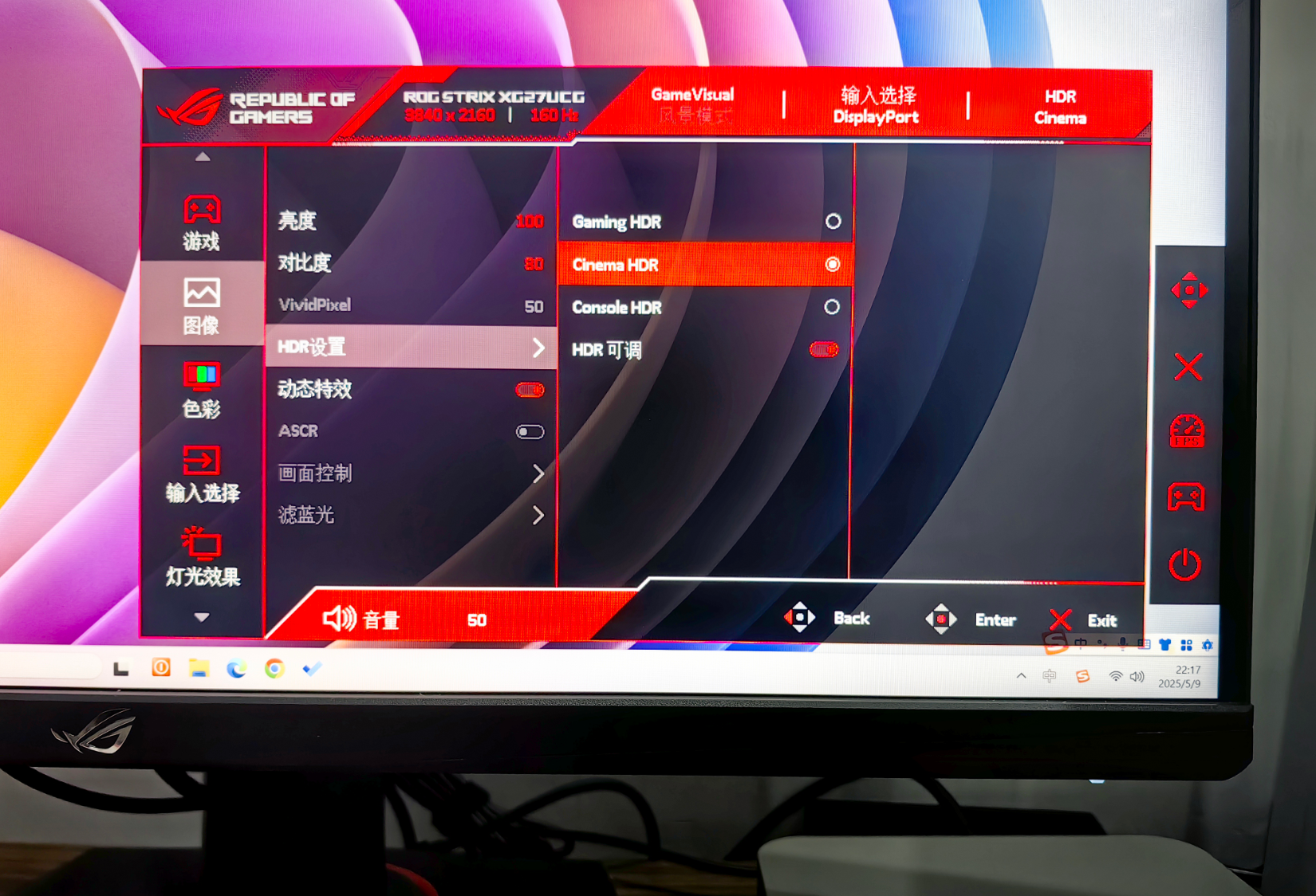
Task: Select the Console HDR radio button
Action: [x=831, y=307]
